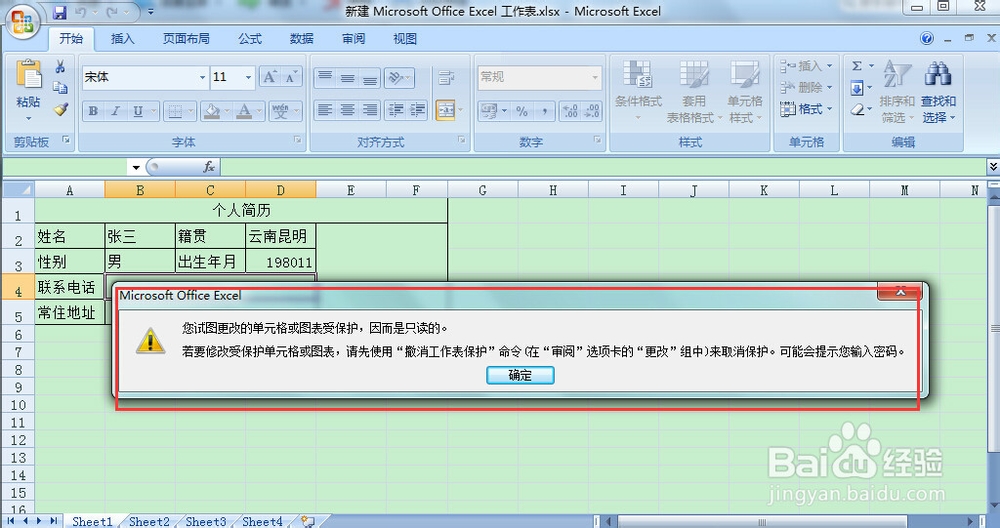
Task: Open the Sheet2 worksheet tab
Action: click(x=149, y=522)
